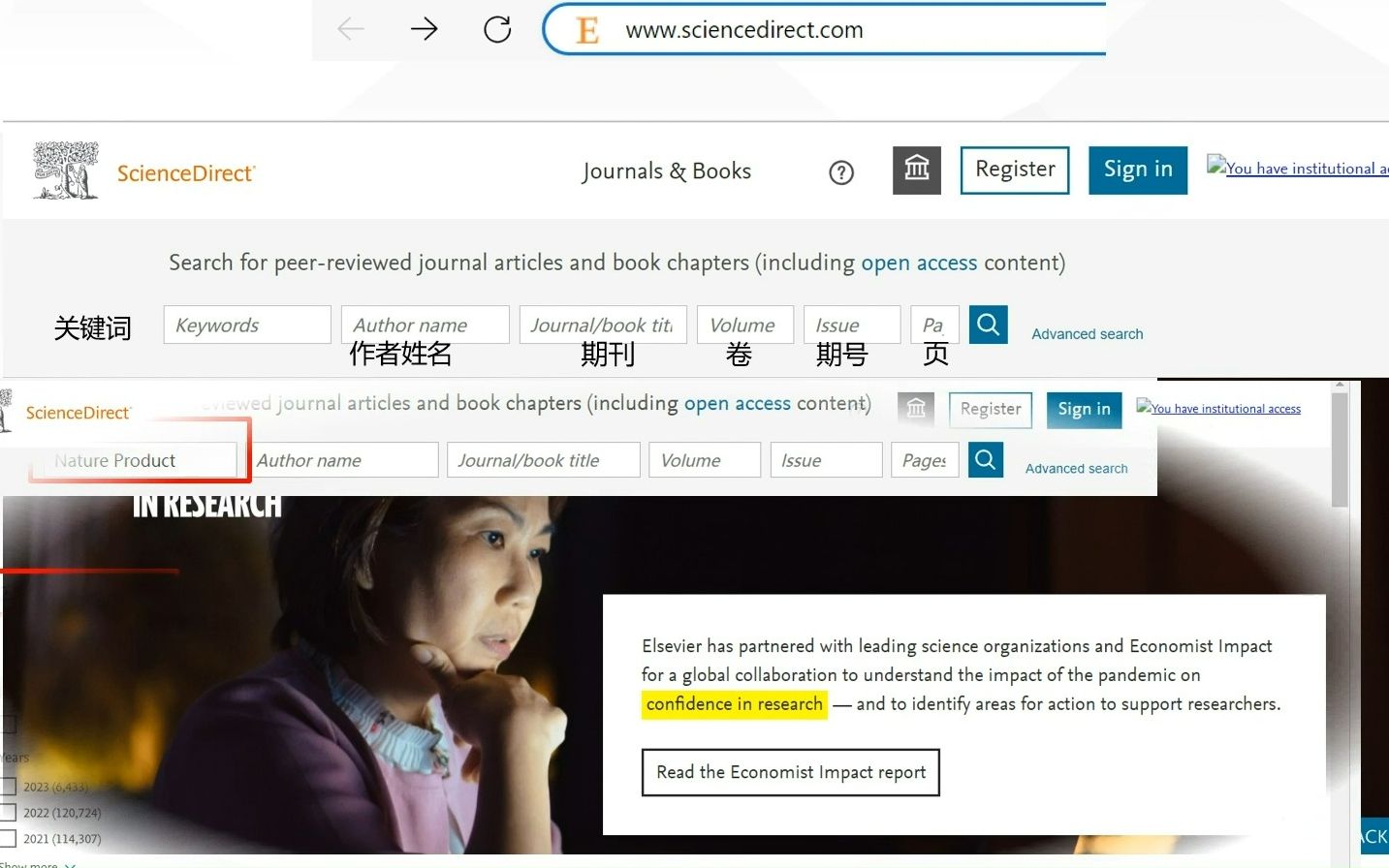
Task: Click the lower Register button
Action: 991,409
